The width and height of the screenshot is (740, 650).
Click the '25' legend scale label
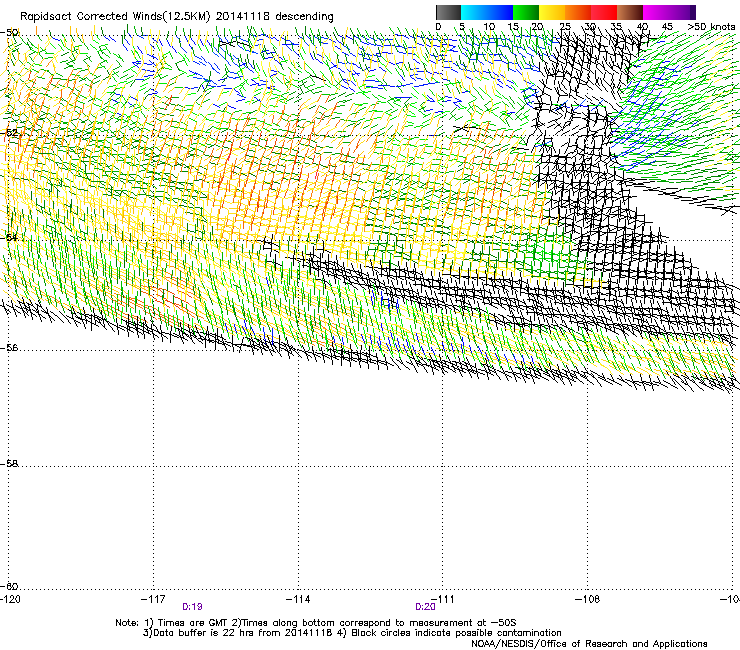click(565, 27)
